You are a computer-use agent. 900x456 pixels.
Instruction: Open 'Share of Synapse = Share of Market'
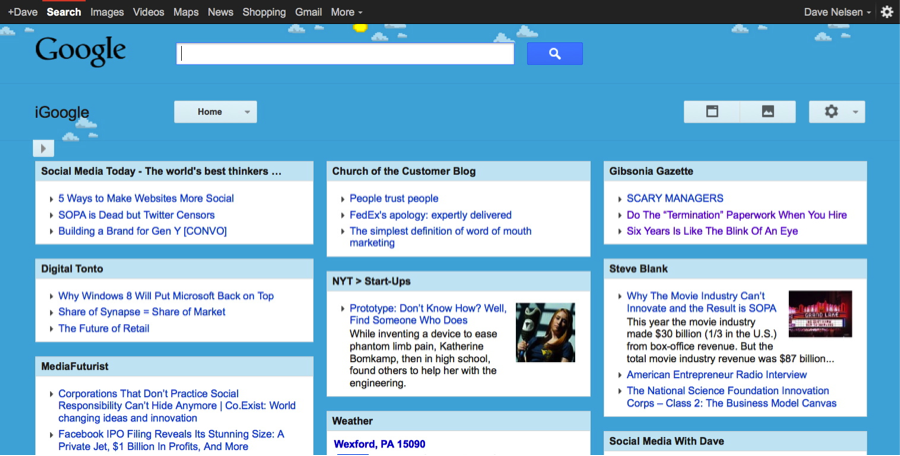click(142, 312)
